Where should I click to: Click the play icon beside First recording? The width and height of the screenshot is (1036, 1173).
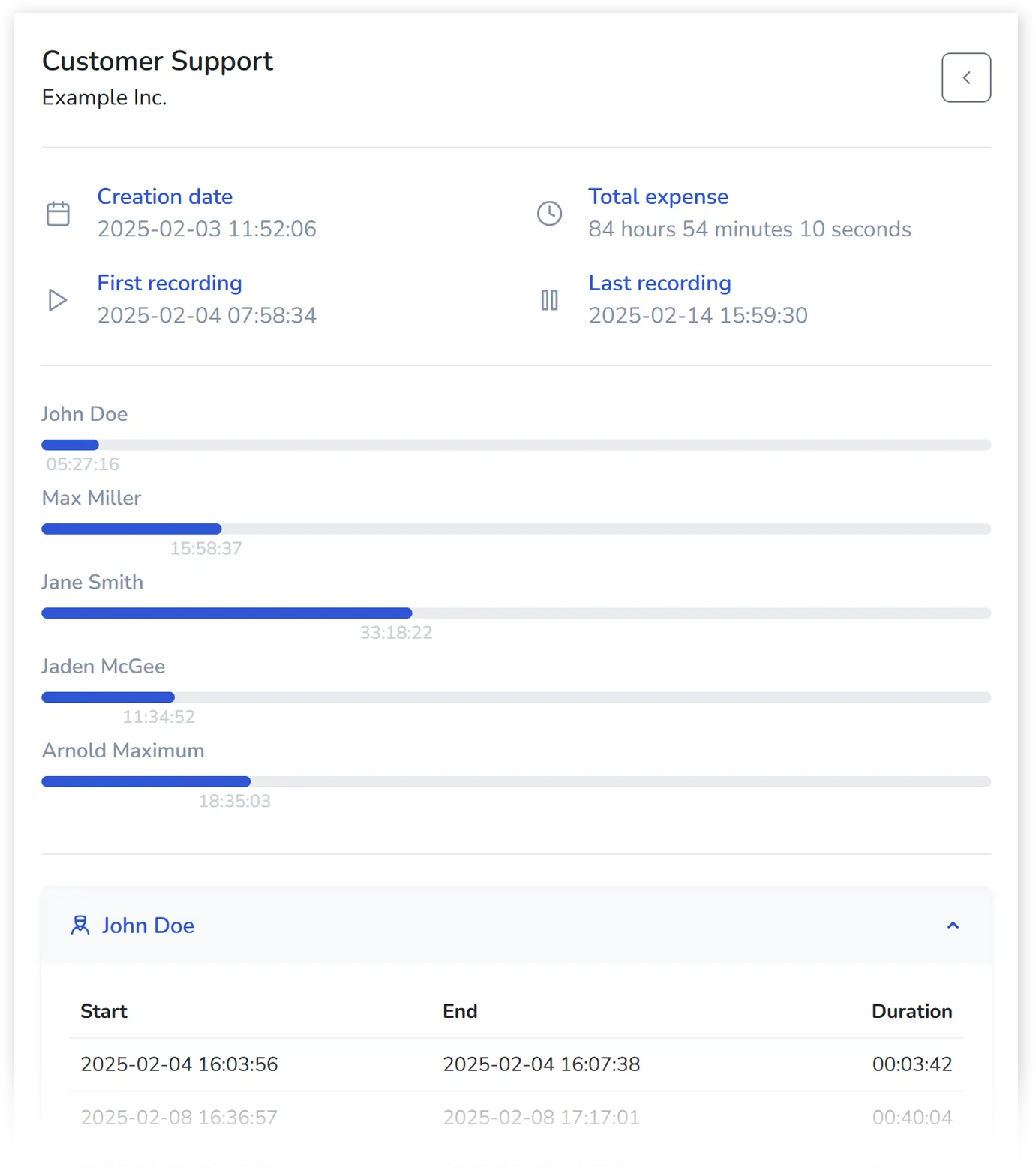[58, 300]
